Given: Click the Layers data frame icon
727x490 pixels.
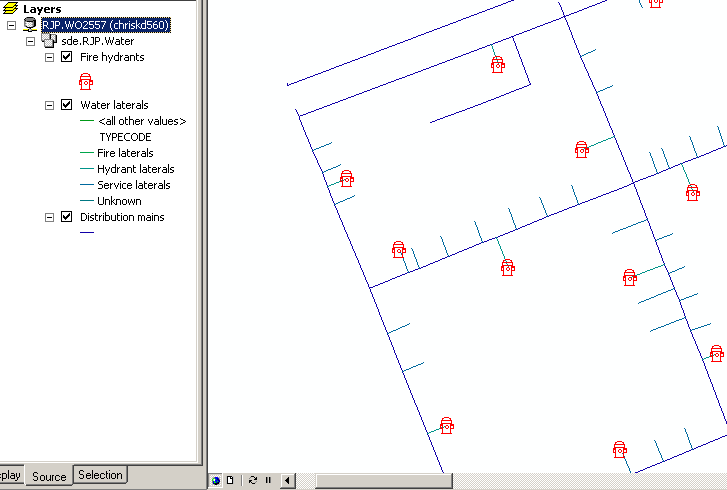Looking at the screenshot, I should (x=12, y=9).
